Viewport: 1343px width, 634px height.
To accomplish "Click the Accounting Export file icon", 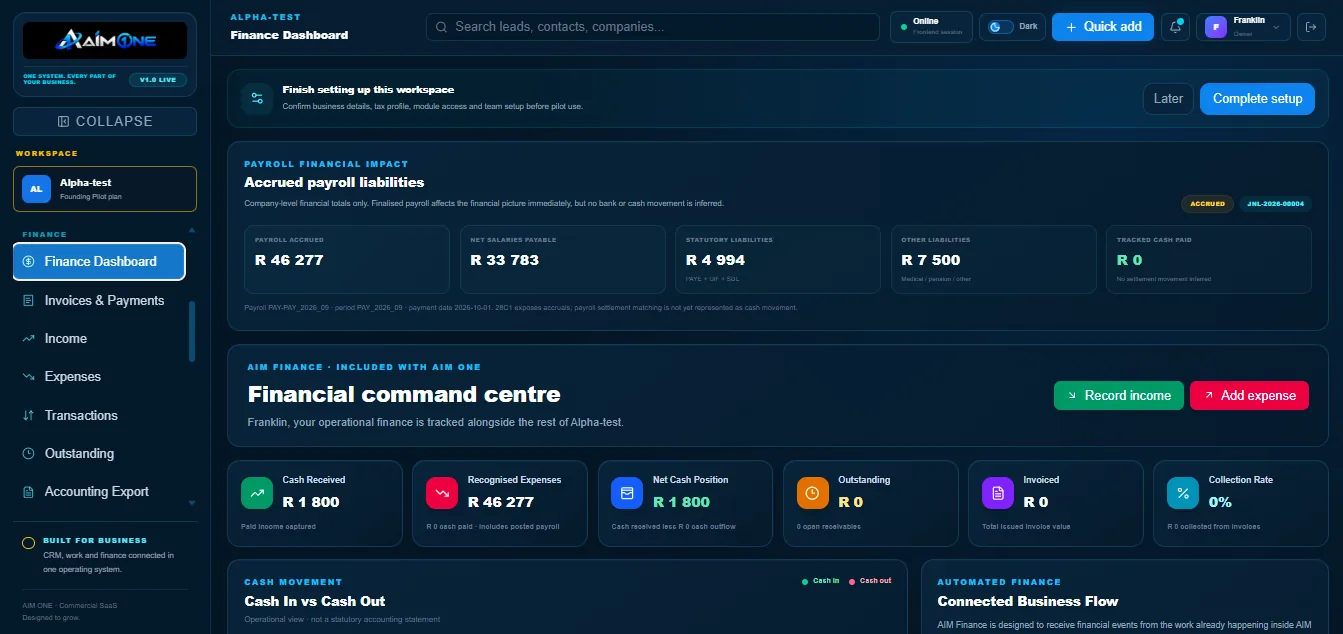I will (28, 491).
